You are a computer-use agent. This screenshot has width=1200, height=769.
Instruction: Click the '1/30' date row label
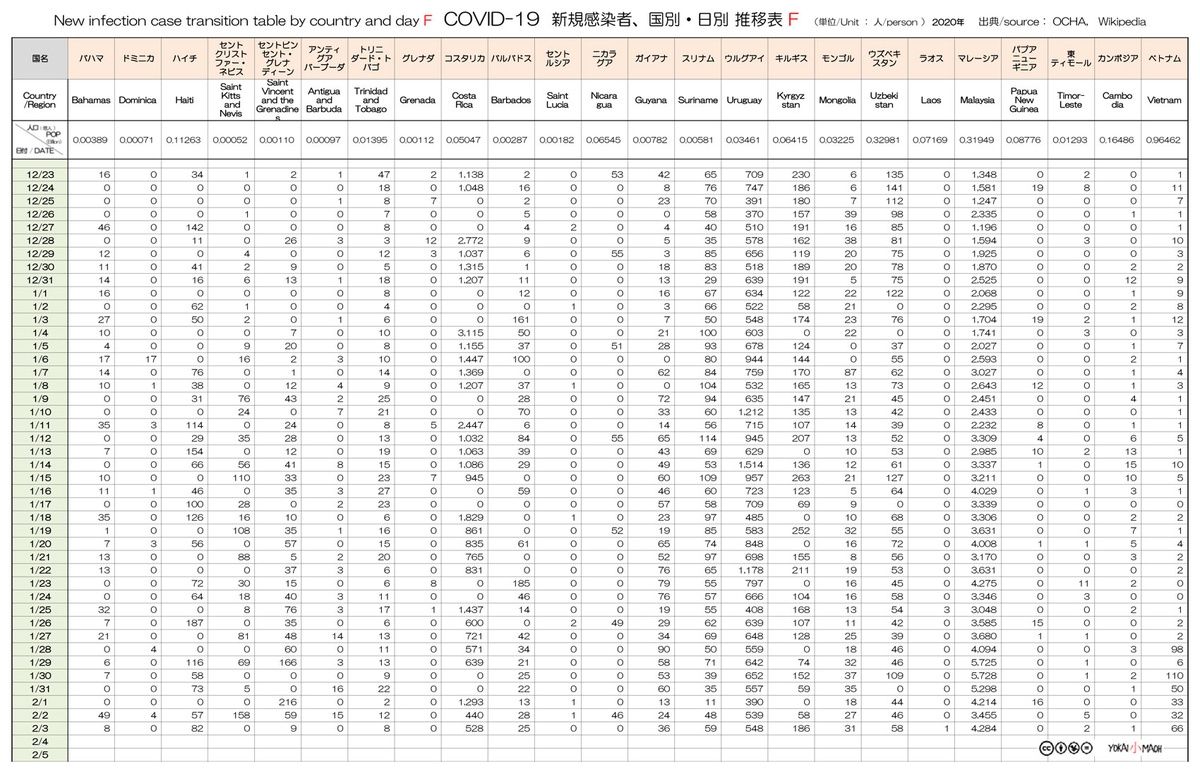click(40, 674)
